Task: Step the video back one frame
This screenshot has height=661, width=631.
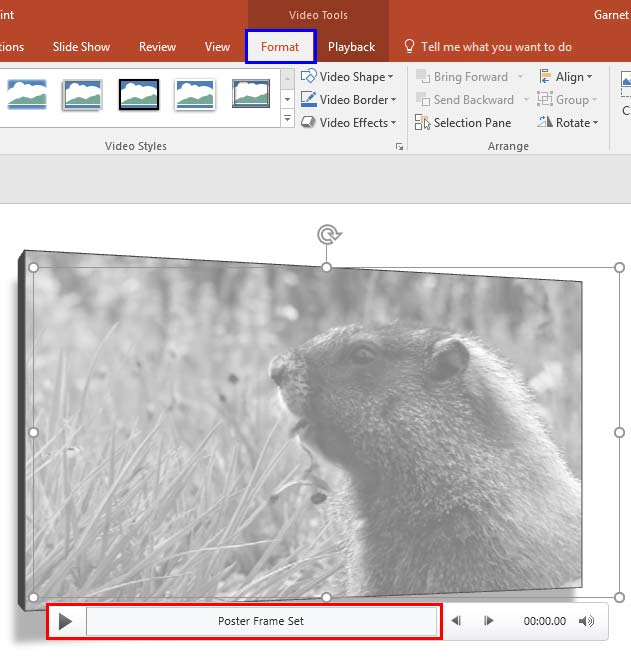Action: click(x=456, y=621)
